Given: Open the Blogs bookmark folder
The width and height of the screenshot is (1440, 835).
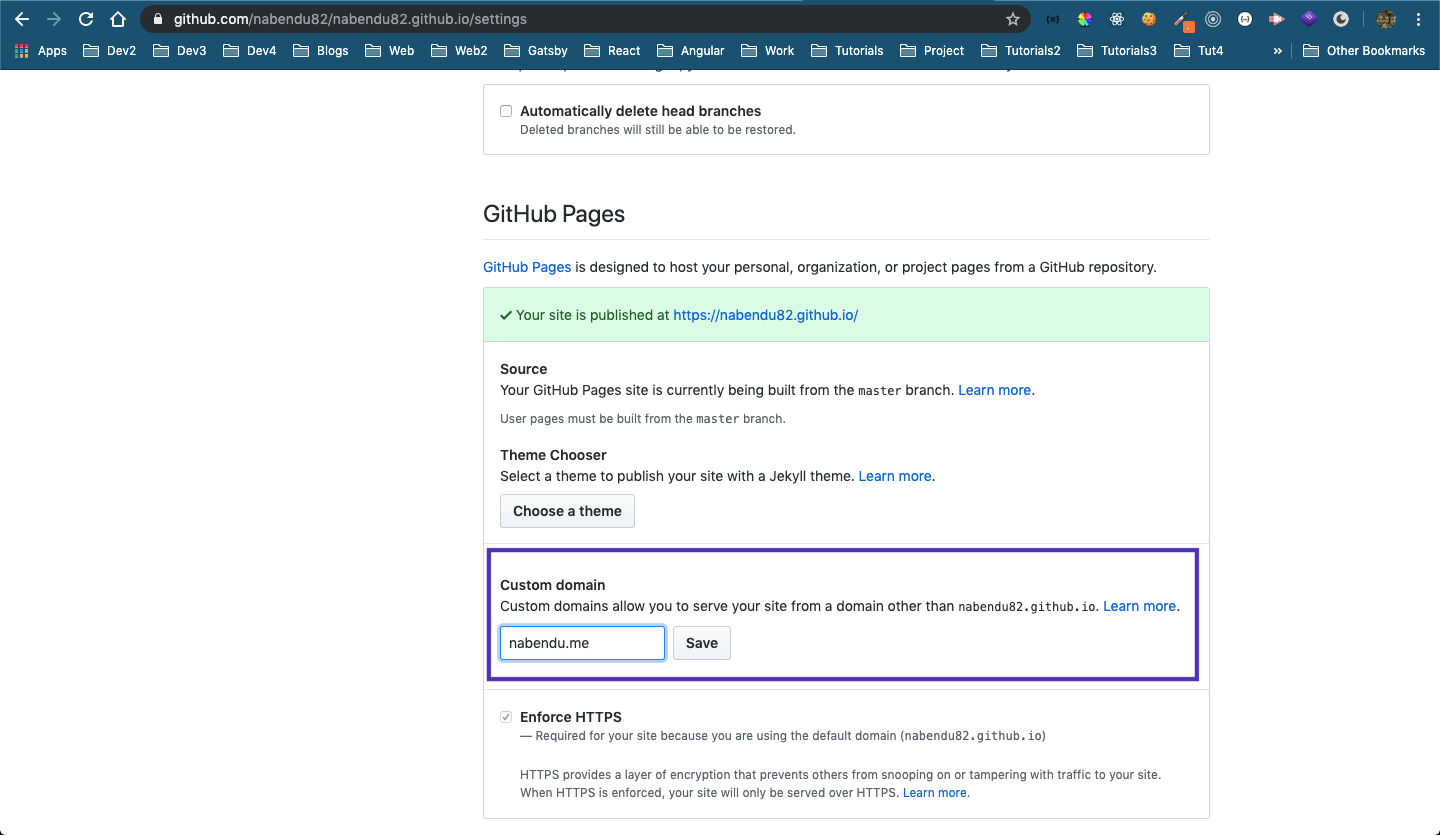Looking at the screenshot, I should click(x=321, y=50).
